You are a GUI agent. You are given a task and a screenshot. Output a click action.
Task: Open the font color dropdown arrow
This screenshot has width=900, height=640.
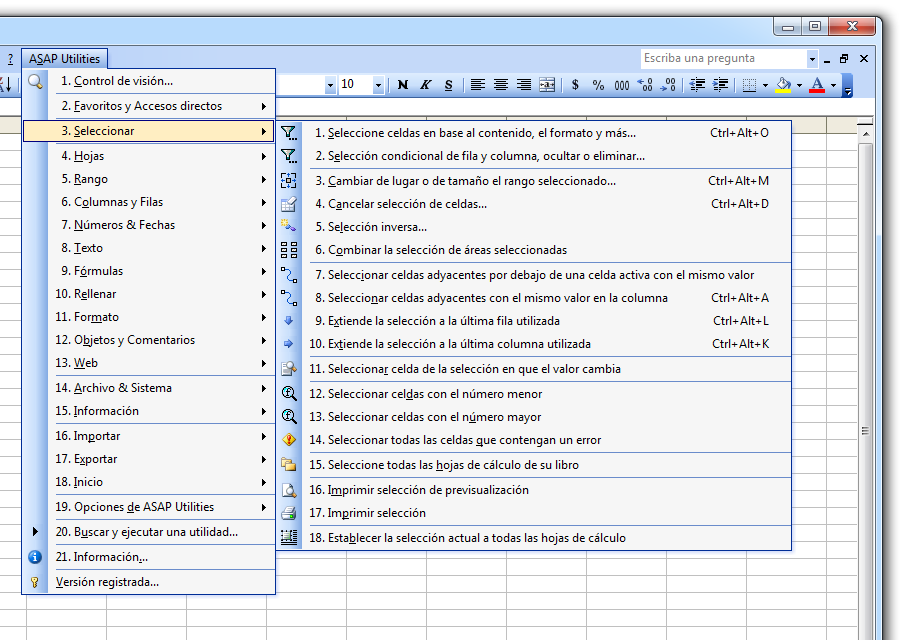click(x=832, y=85)
